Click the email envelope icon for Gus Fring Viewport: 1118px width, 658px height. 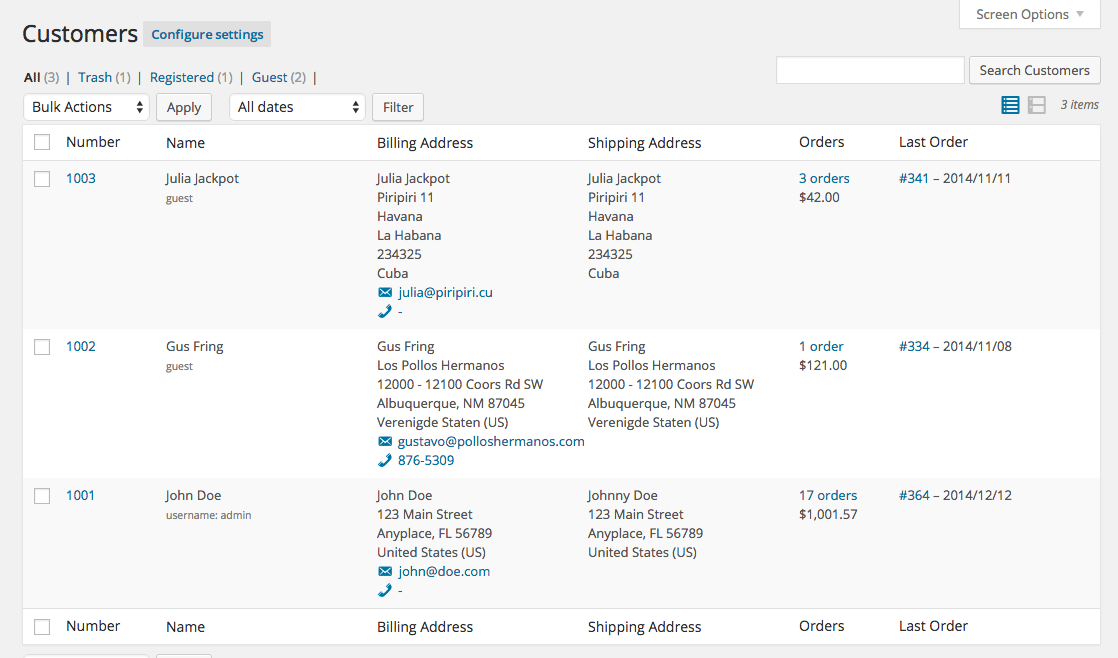[x=384, y=441]
